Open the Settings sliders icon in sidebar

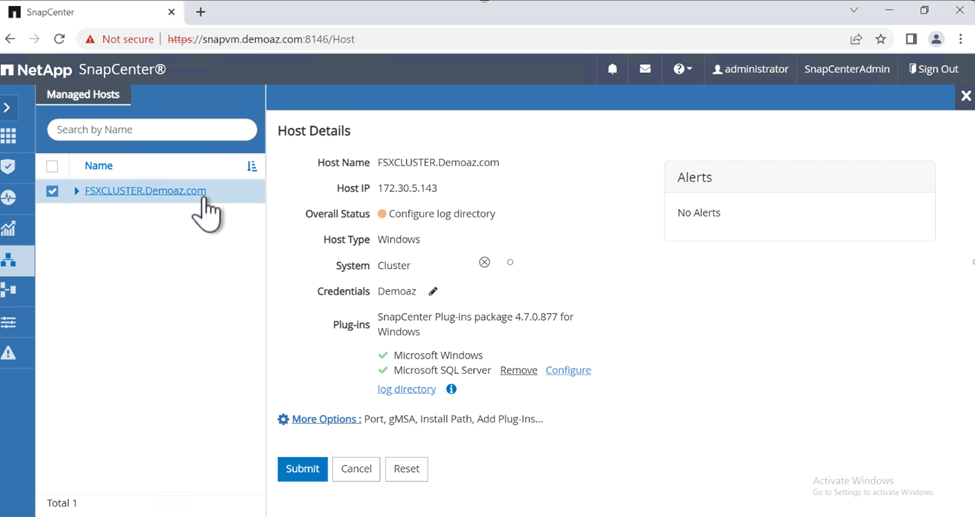coord(9,322)
